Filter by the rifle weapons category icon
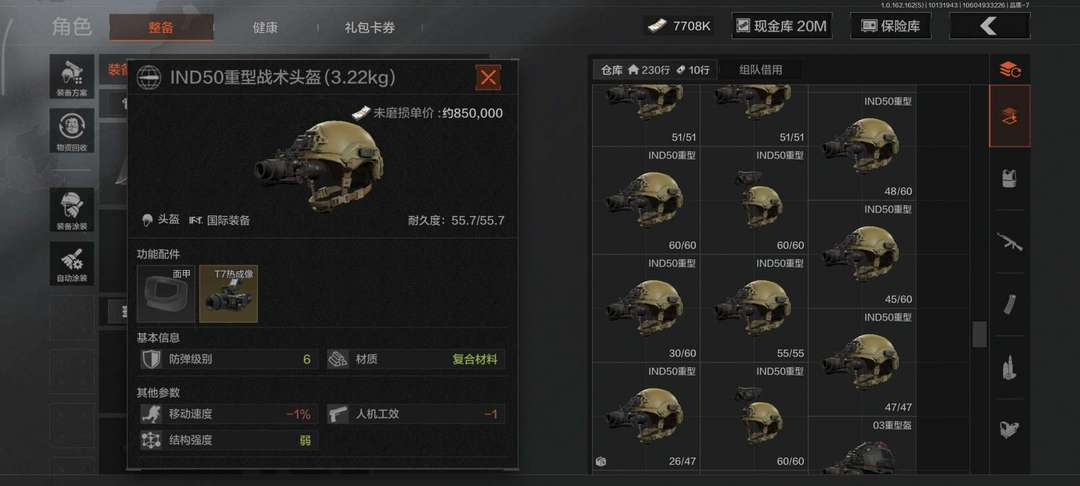 click(x=1010, y=242)
